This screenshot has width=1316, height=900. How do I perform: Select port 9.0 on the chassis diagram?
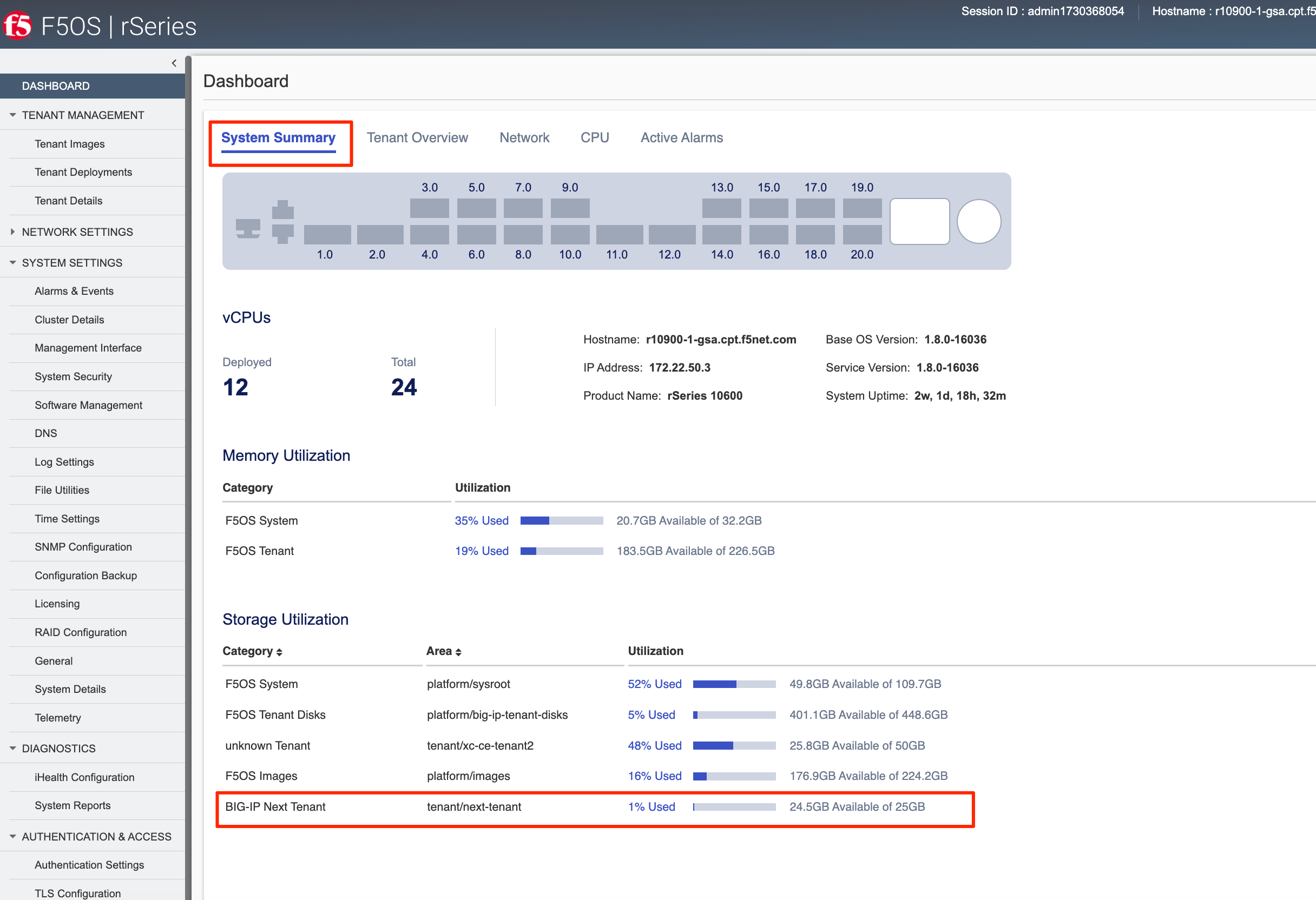tap(570, 208)
